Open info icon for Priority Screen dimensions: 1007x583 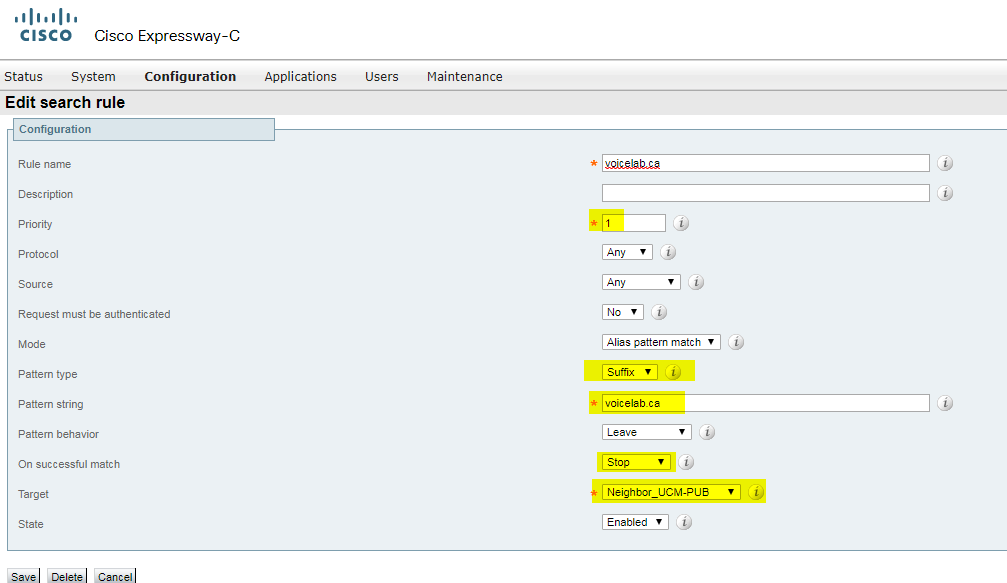[x=681, y=223]
